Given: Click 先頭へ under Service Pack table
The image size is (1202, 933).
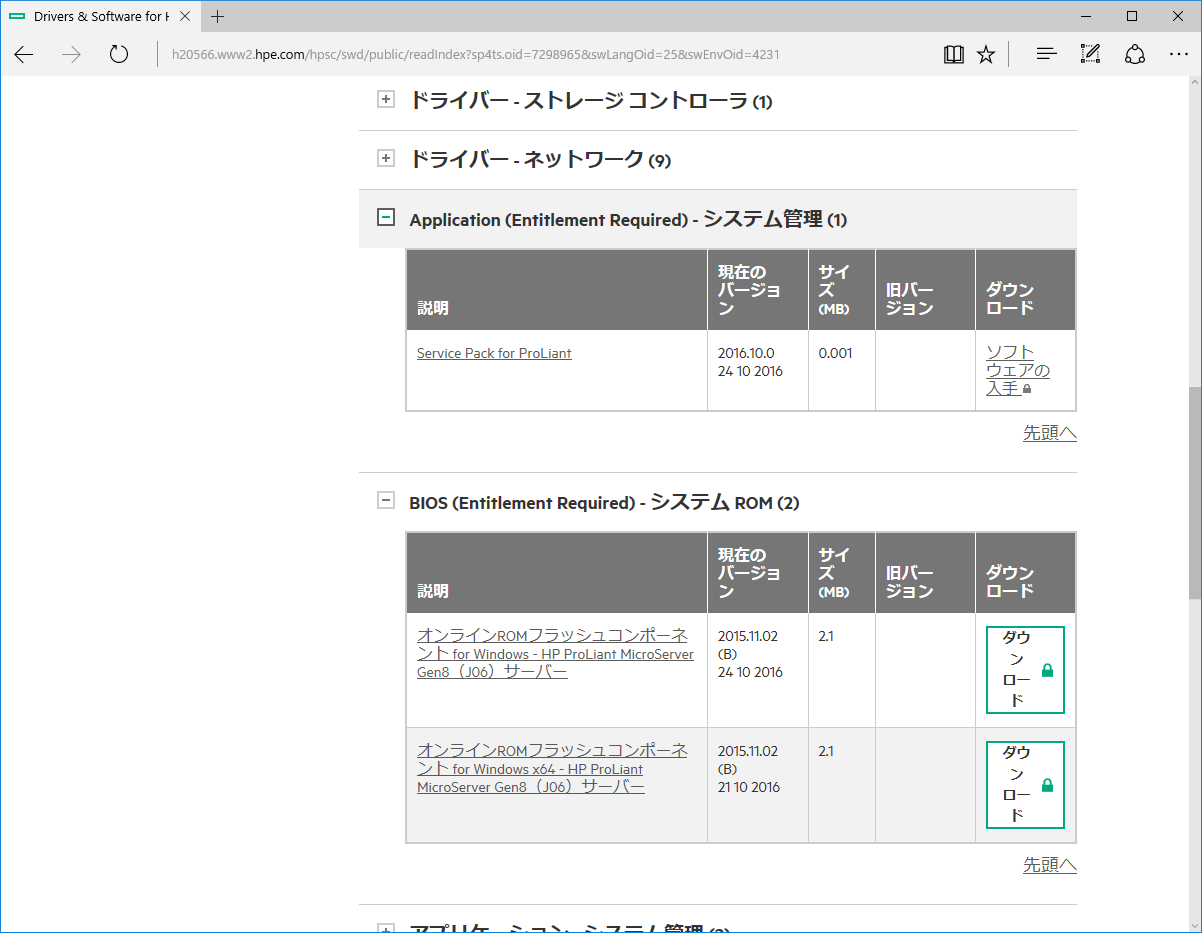Looking at the screenshot, I should click(x=1050, y=433).
